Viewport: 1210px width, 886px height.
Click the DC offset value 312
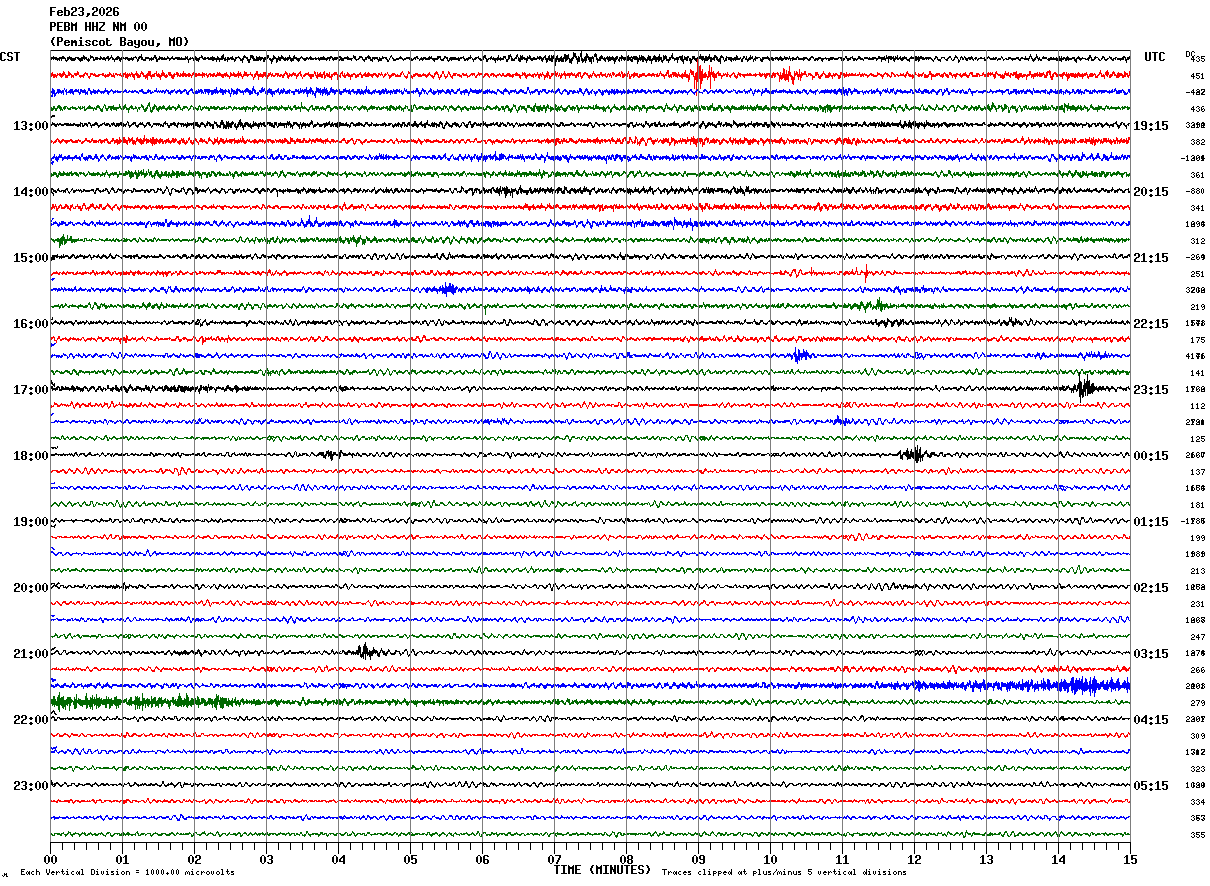(x=1197, y=241)
